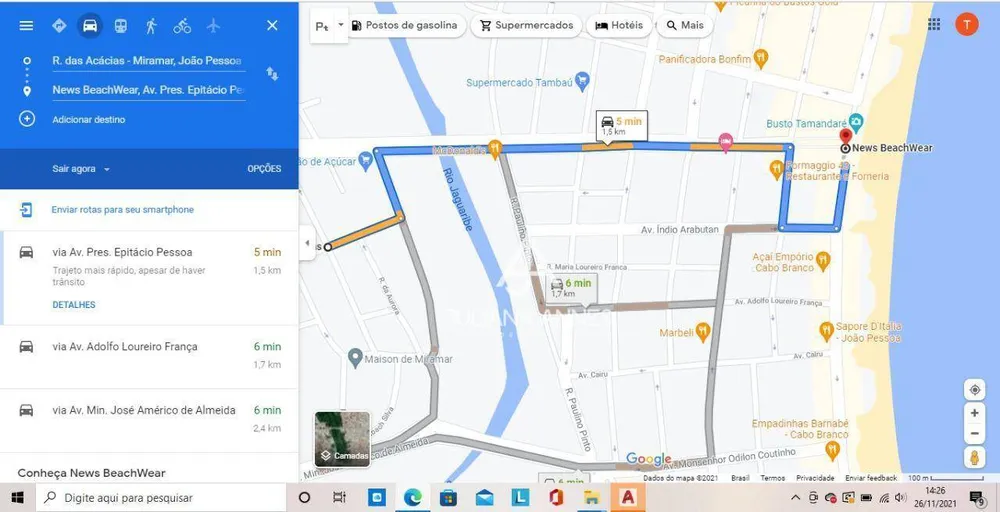The image size is (1000, 512).
Task: Filter by Hotéis chip
Action: [619, 26]
